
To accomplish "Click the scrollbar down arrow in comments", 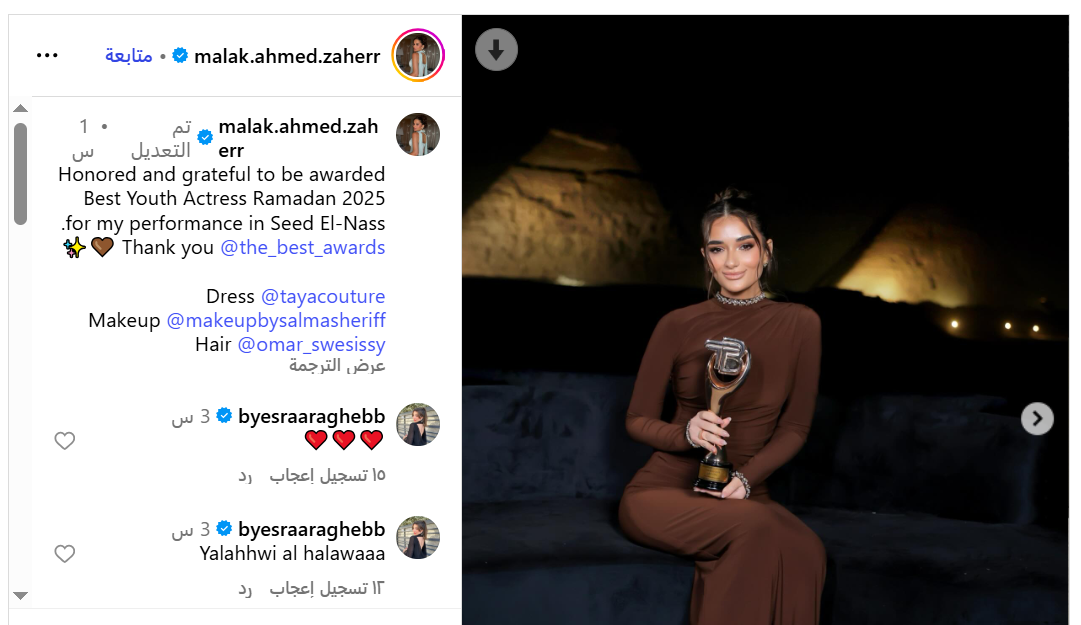I will 21,595.
